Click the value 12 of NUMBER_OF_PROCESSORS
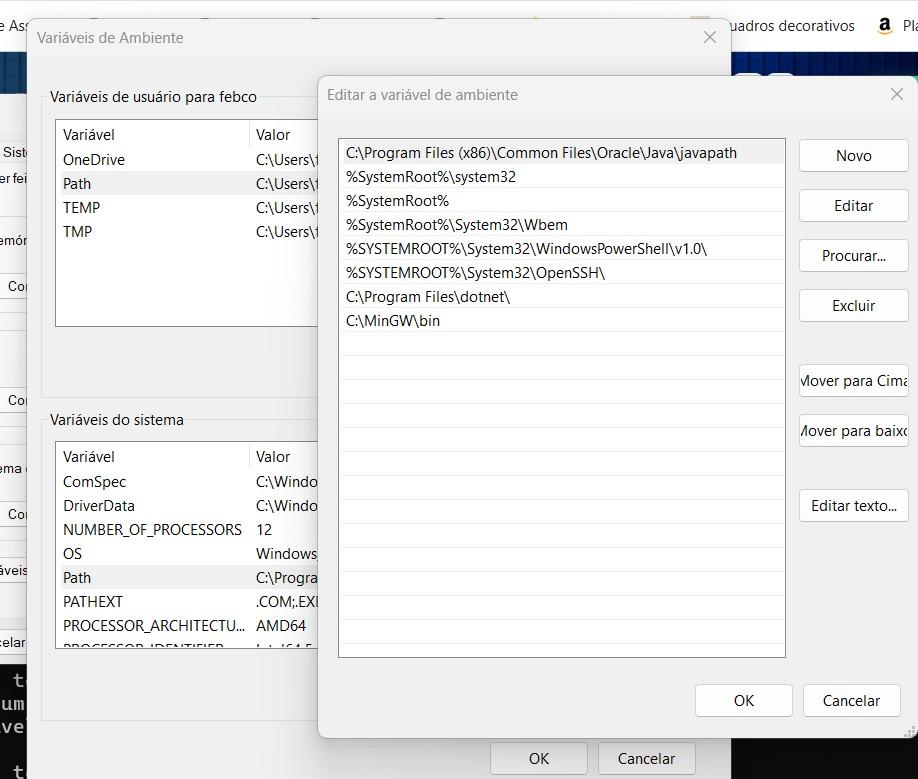Image resolution: width=918 pixels, height=779 pixels. click(264, 530)
